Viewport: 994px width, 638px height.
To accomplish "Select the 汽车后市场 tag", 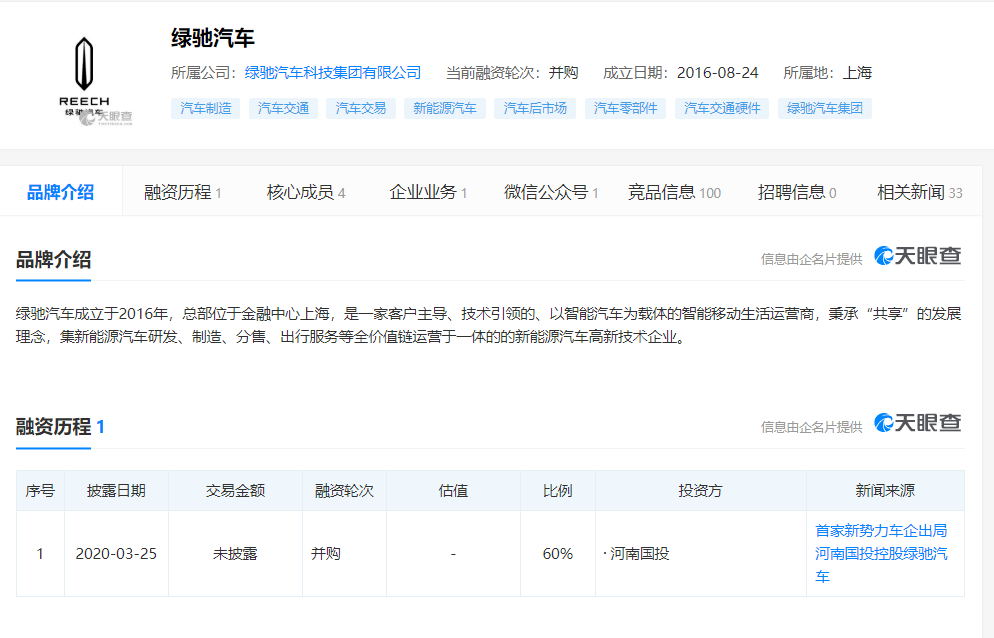I will pos(535,108).
